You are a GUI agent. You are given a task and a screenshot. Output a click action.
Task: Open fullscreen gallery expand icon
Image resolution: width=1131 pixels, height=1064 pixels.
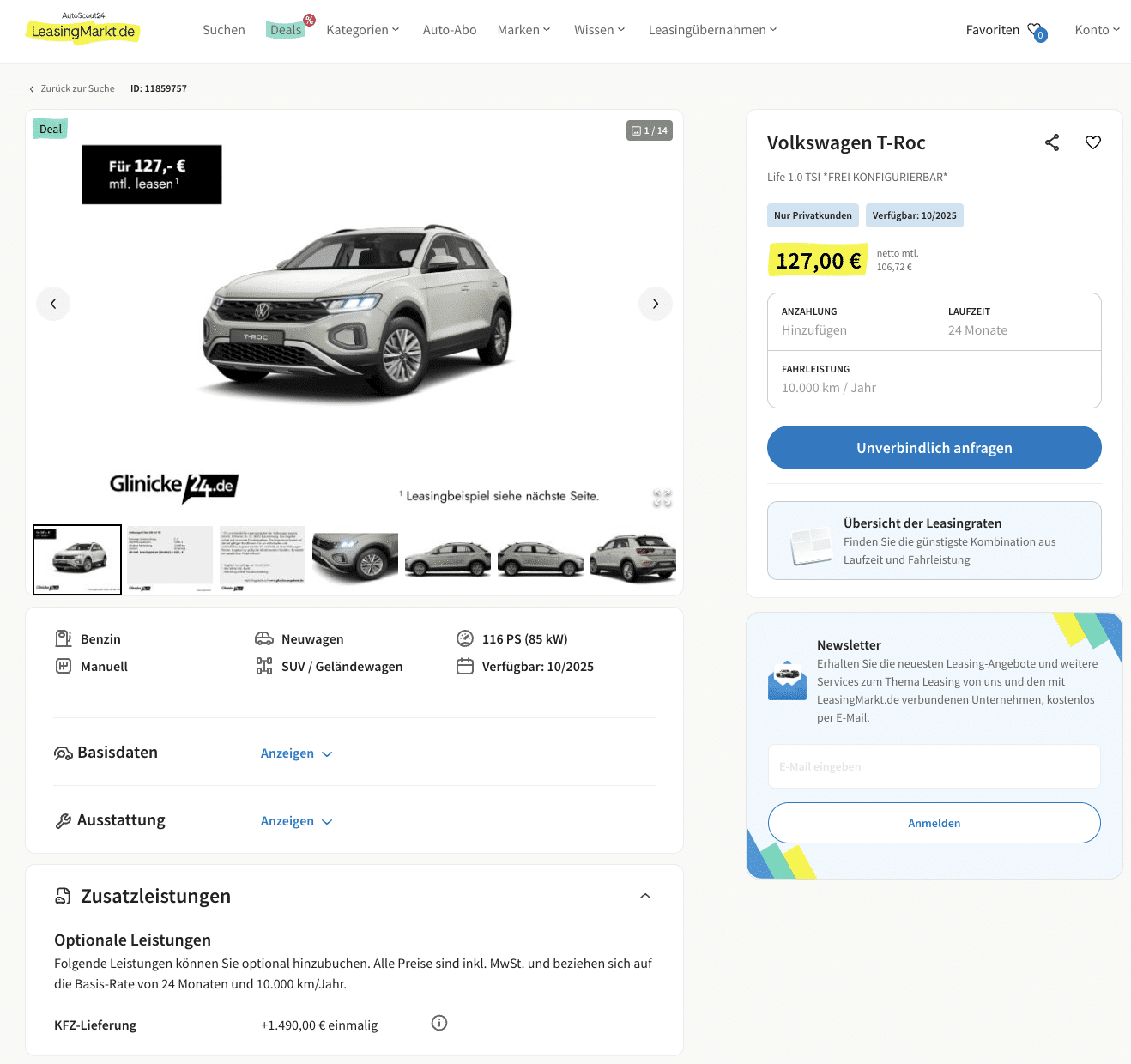662,498
